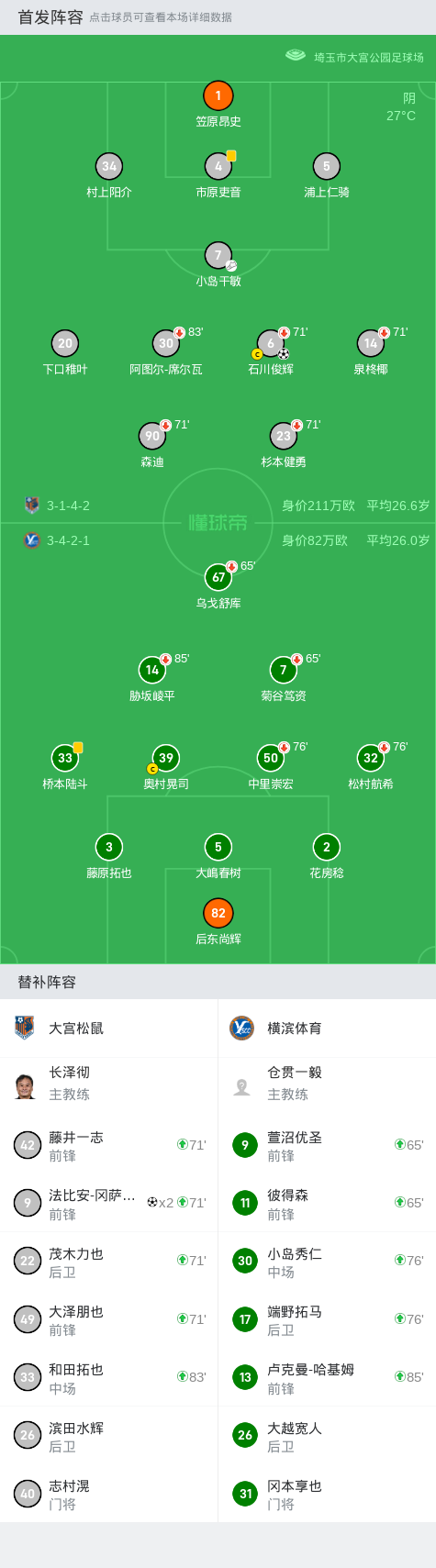
Task: Tap the 3-1-4-2 formation team badge
Action: click(x=32, y=505)
